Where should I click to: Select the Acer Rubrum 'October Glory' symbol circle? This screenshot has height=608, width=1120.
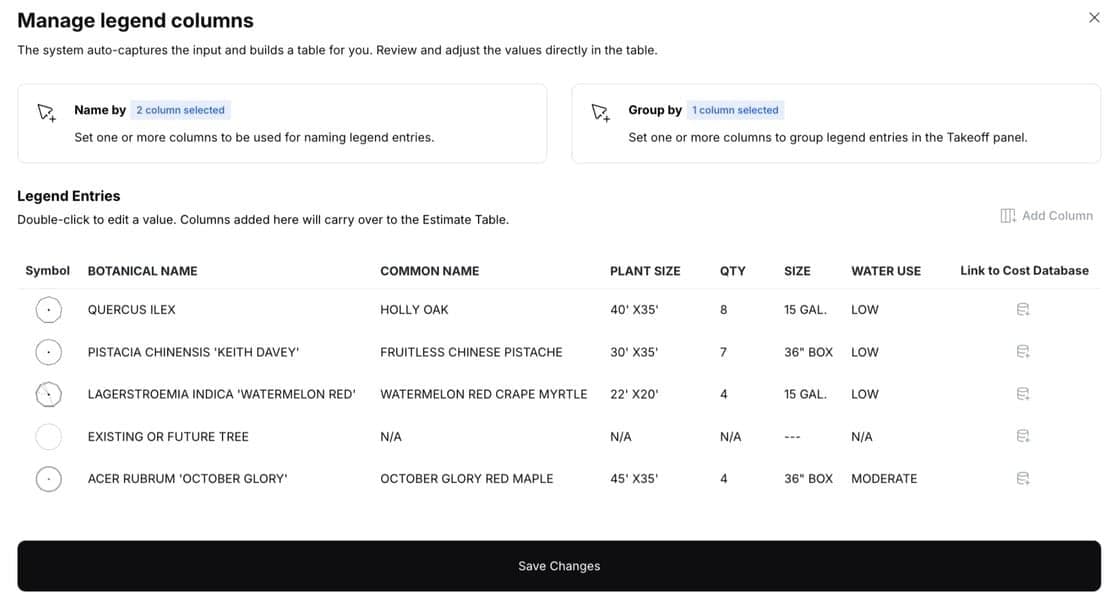49,478
